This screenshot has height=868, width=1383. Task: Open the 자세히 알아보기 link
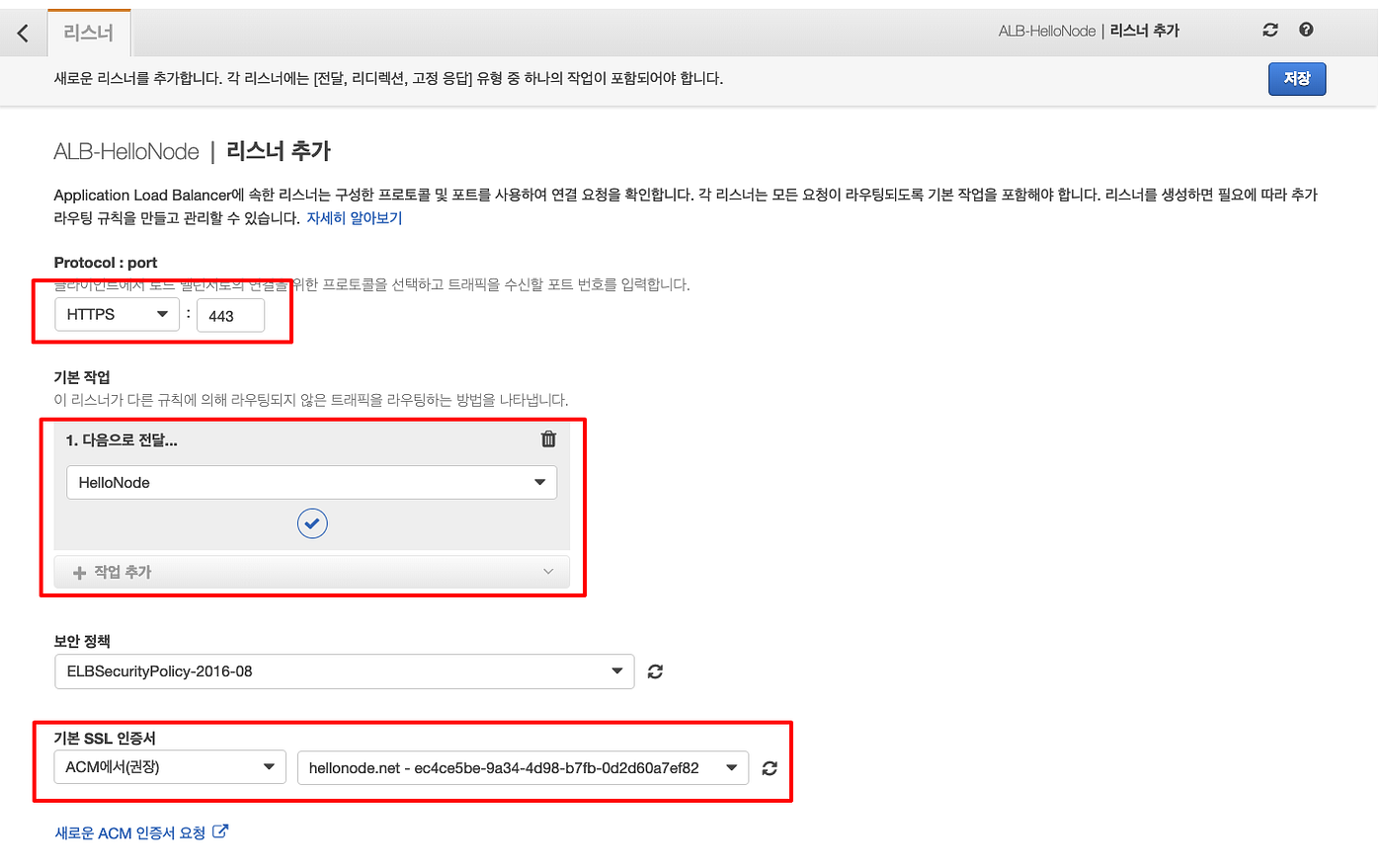[x=355, y=217]
